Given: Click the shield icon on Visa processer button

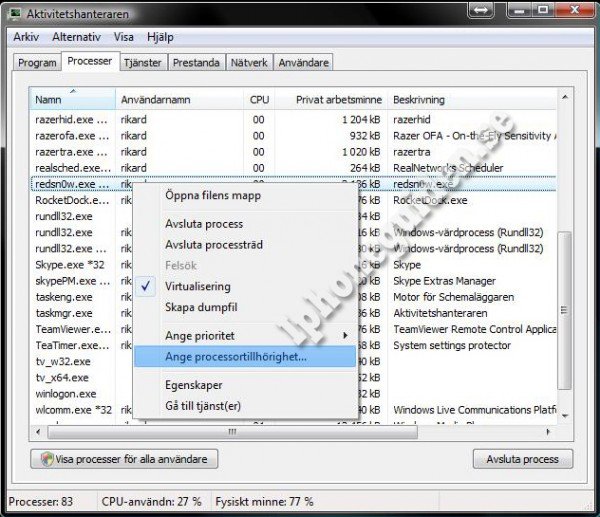Looking at the screenshot, I should 47,459.
